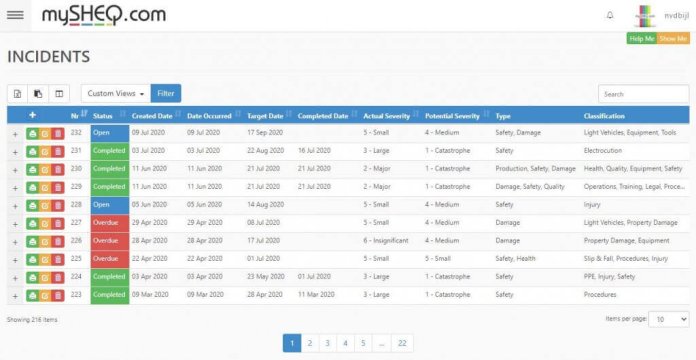Export table to Excel icon
The image size is (696, 360).
(17, 94)
